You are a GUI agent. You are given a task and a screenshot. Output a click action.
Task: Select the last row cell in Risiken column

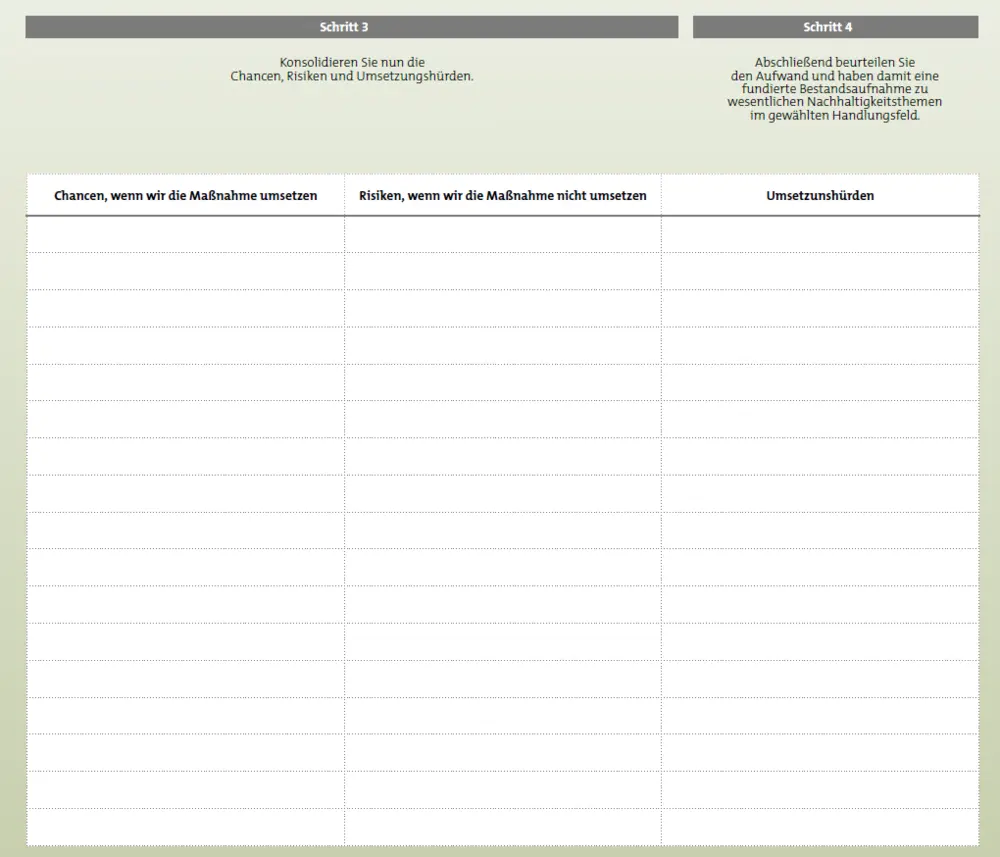[502, 827]
